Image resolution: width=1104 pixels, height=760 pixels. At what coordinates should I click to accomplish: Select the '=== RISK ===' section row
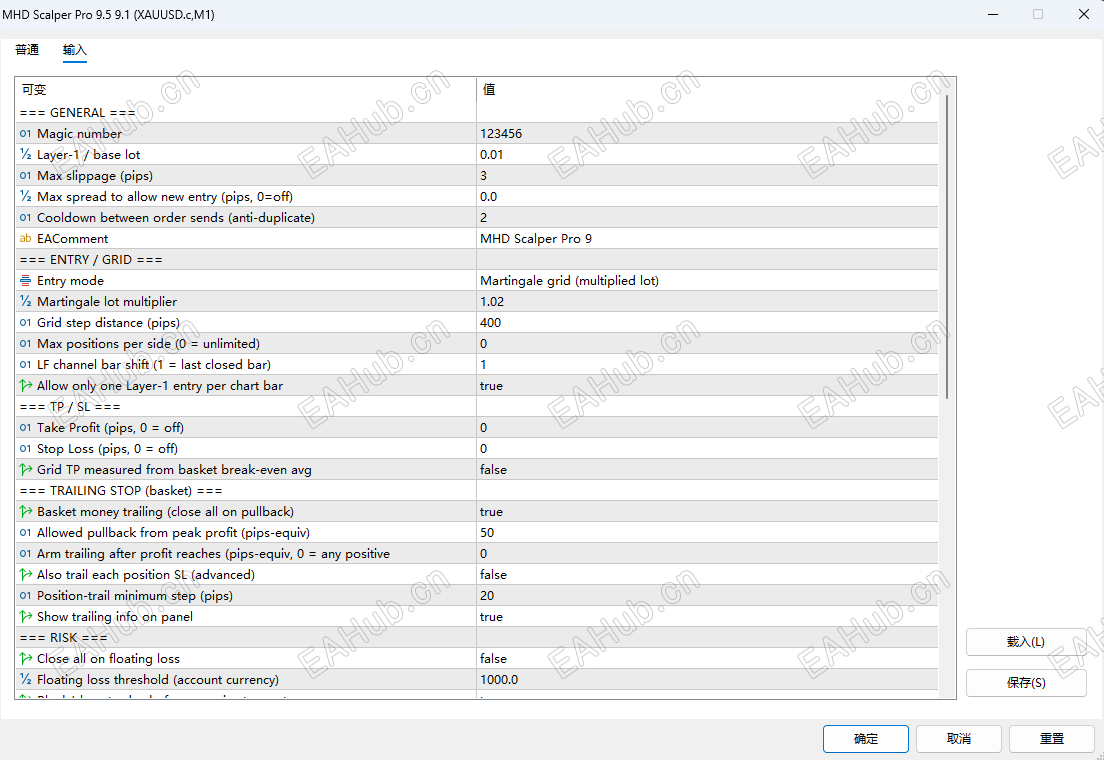[x=477, y=637]
